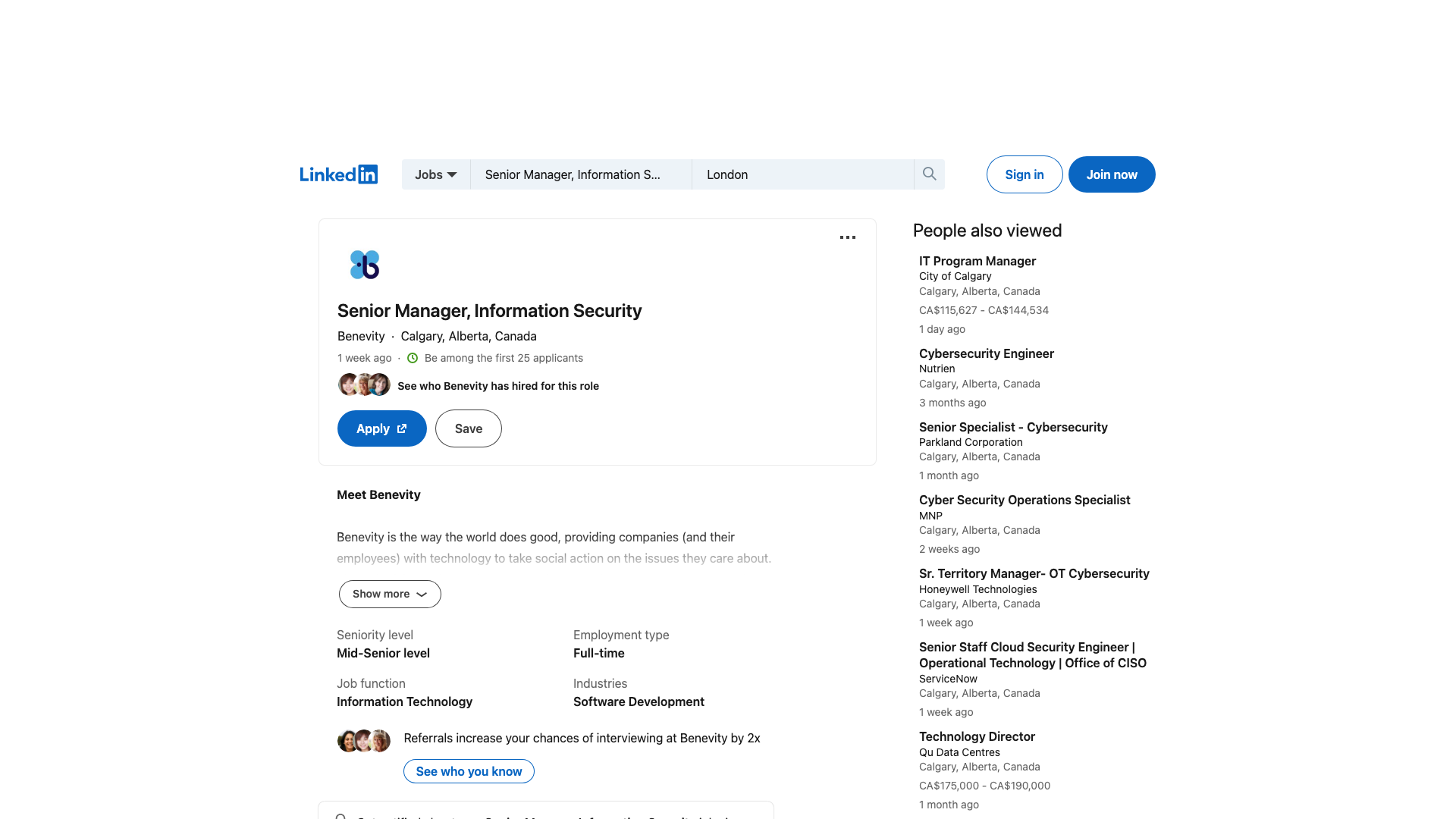Click the Parkland Corporation company name
The width and height of the screenshot is (1456, 819).
971,442
